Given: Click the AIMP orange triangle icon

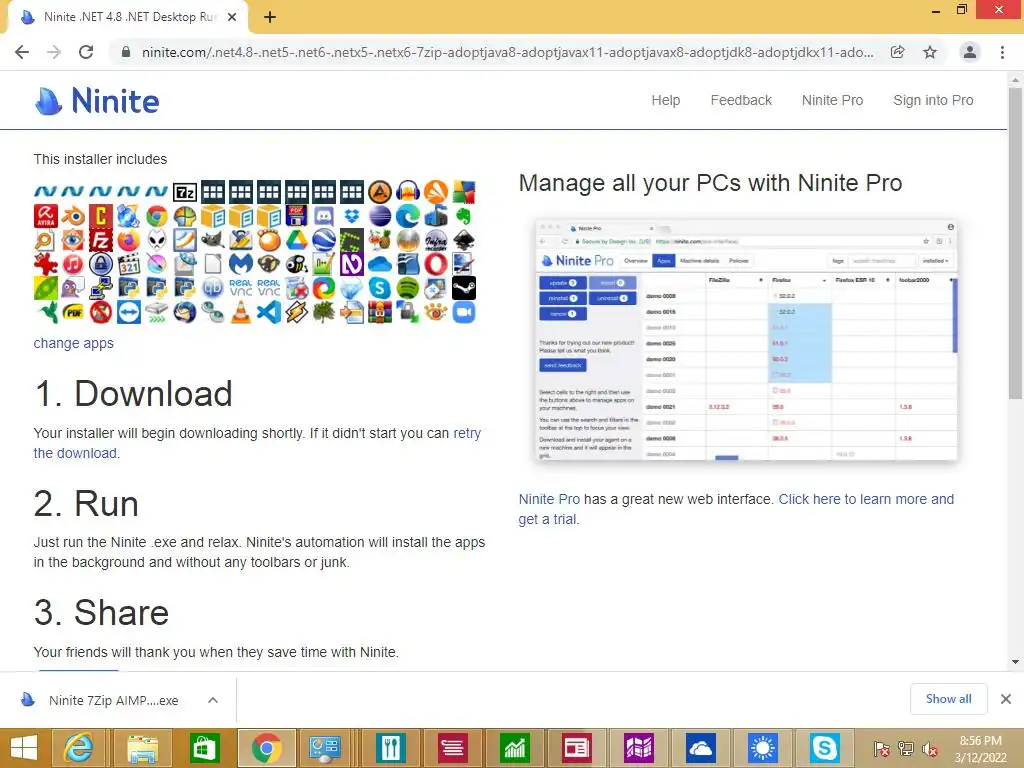Looking at the screenshot, I should [x=379, y=192].
